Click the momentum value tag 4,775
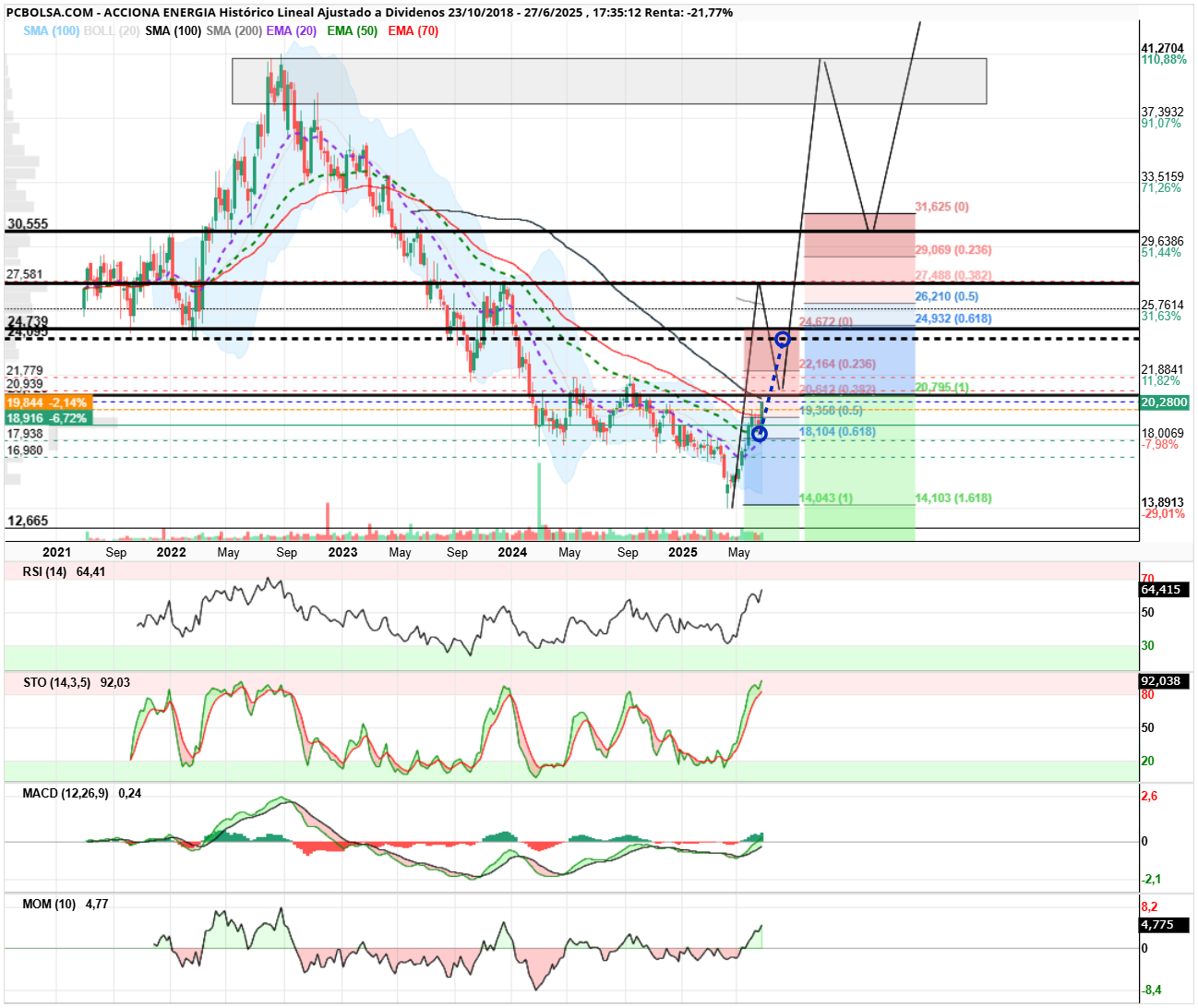Screen dimensions: 1198x1008 [x=1165, y=924]
